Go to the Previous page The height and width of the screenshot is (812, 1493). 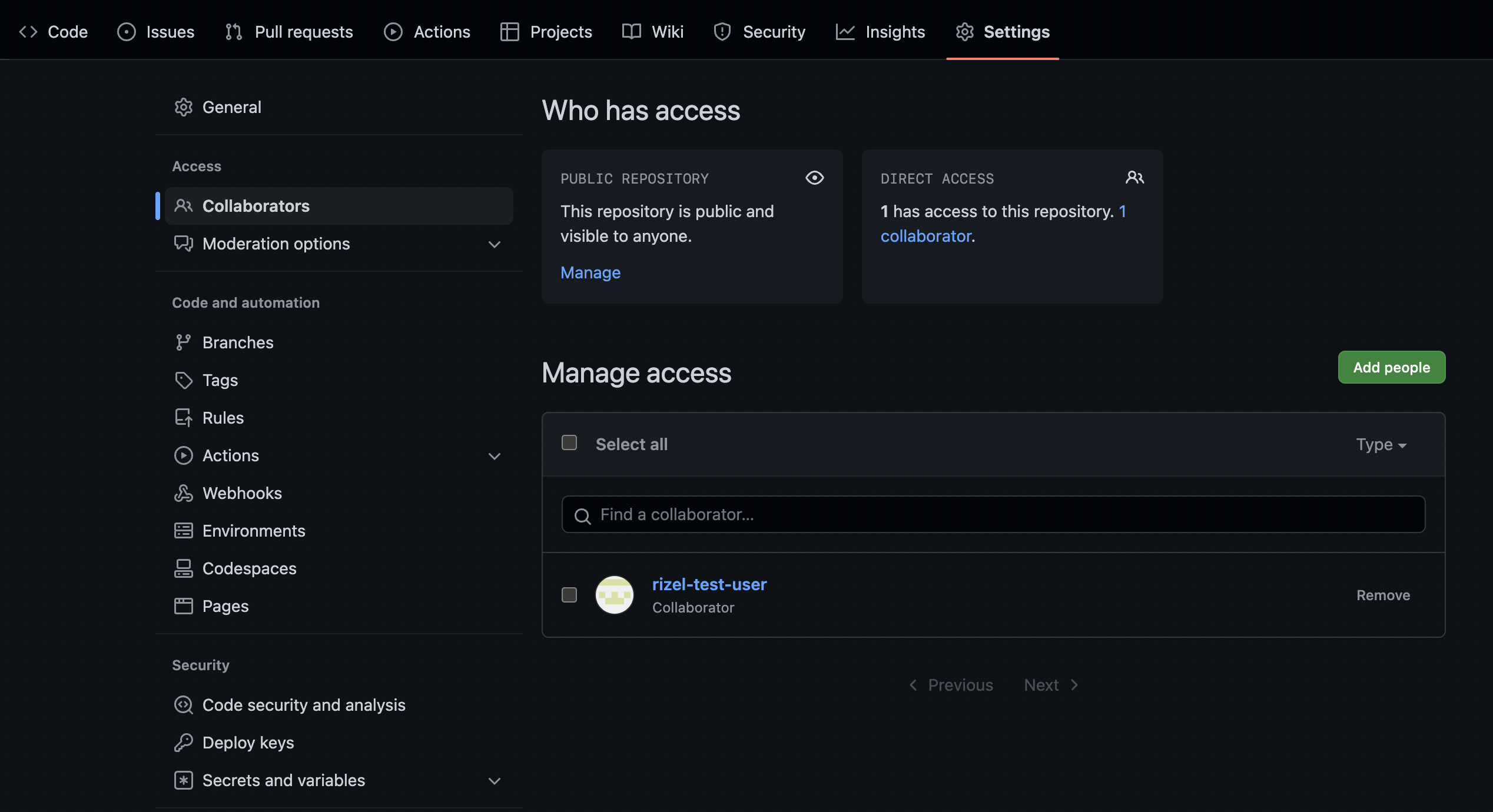tap(951, 685)
